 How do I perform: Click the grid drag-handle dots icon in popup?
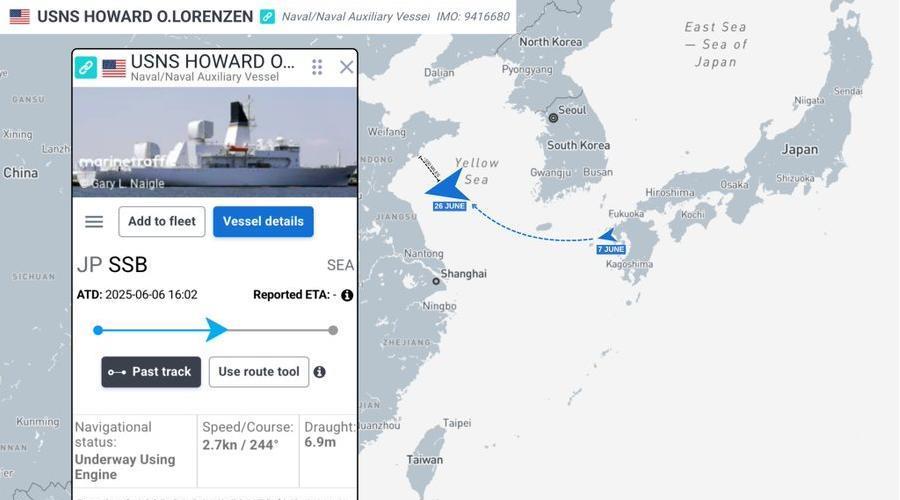point(317,67)
